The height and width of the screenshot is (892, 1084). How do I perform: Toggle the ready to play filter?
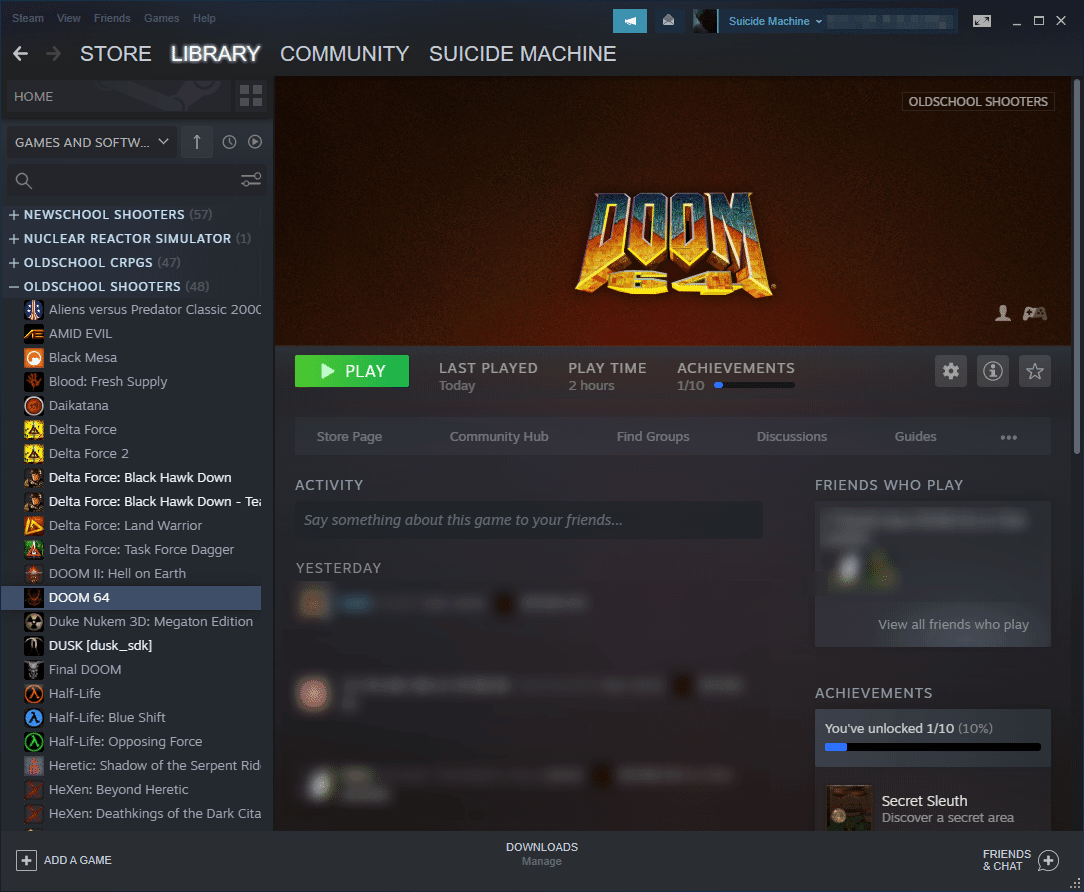(255, 142)
